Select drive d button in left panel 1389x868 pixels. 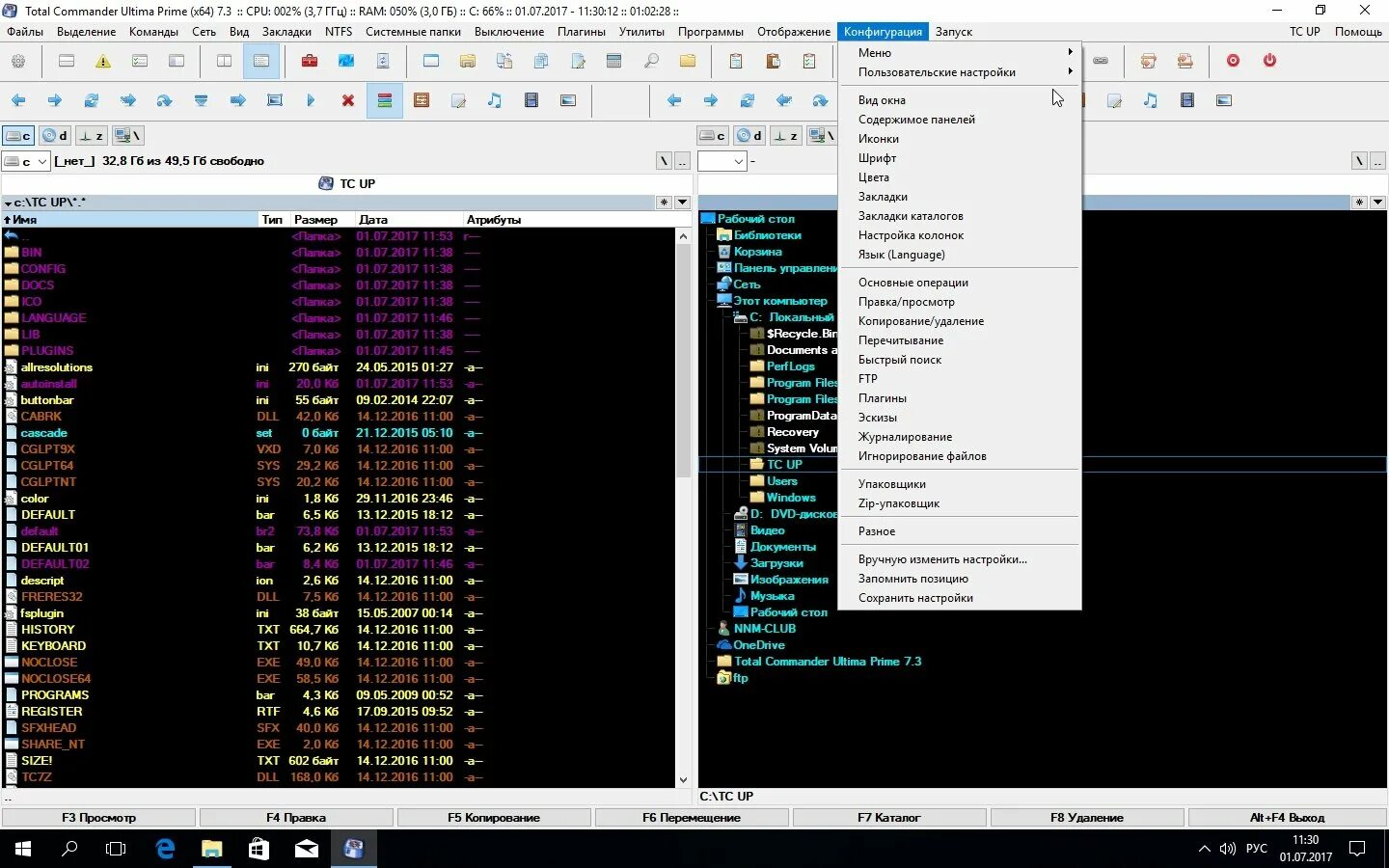pos(55,136)
